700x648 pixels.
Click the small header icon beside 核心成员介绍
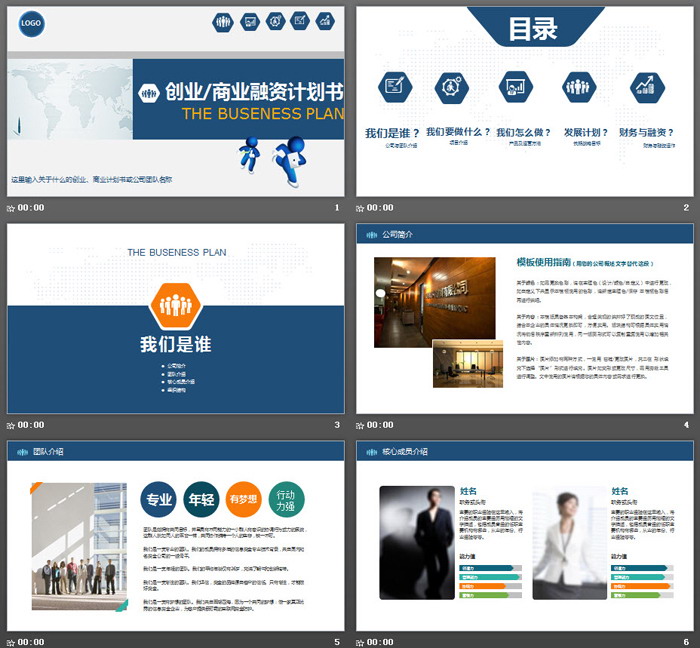coord(371,452)
